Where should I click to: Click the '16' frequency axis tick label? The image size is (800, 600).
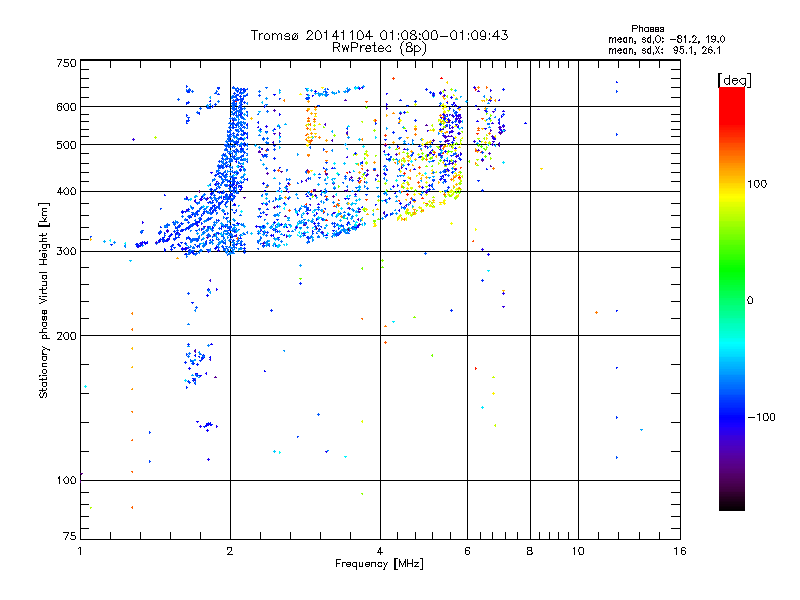pos(680,551)
